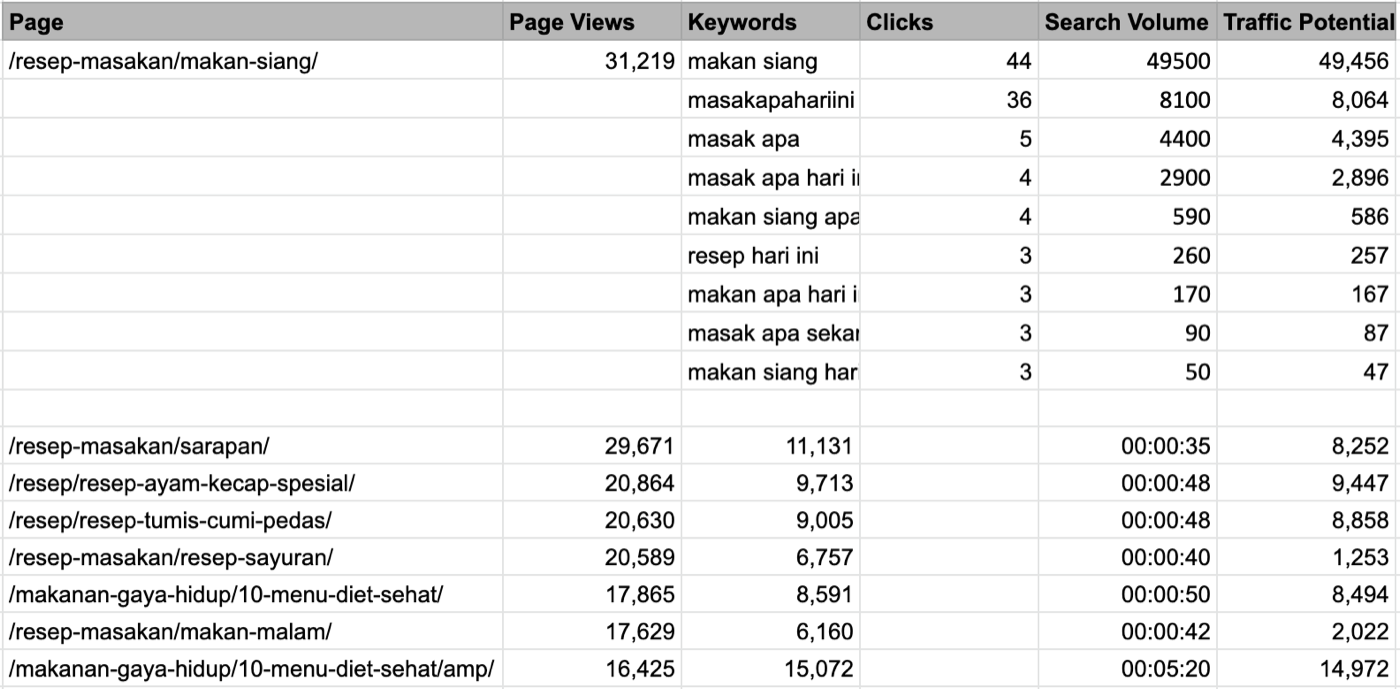Image resolution: width=1400 pixels, height=689 pixels.
Task: Click page views cell 20,864
Action: pos(592,483)
